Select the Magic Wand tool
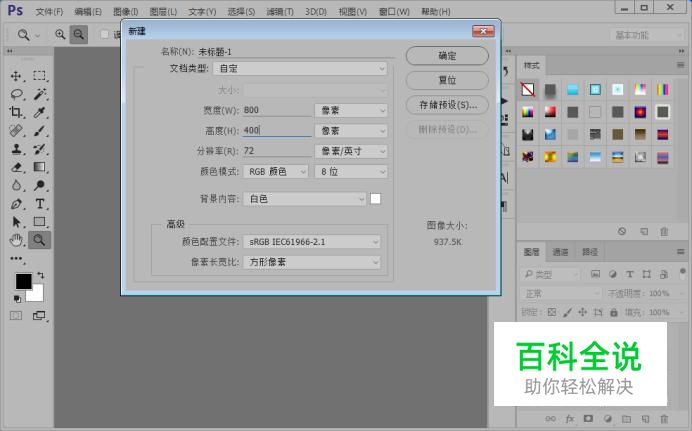This screenshot has width=692, height=431. pyautogui.click(x=40, y=94)
